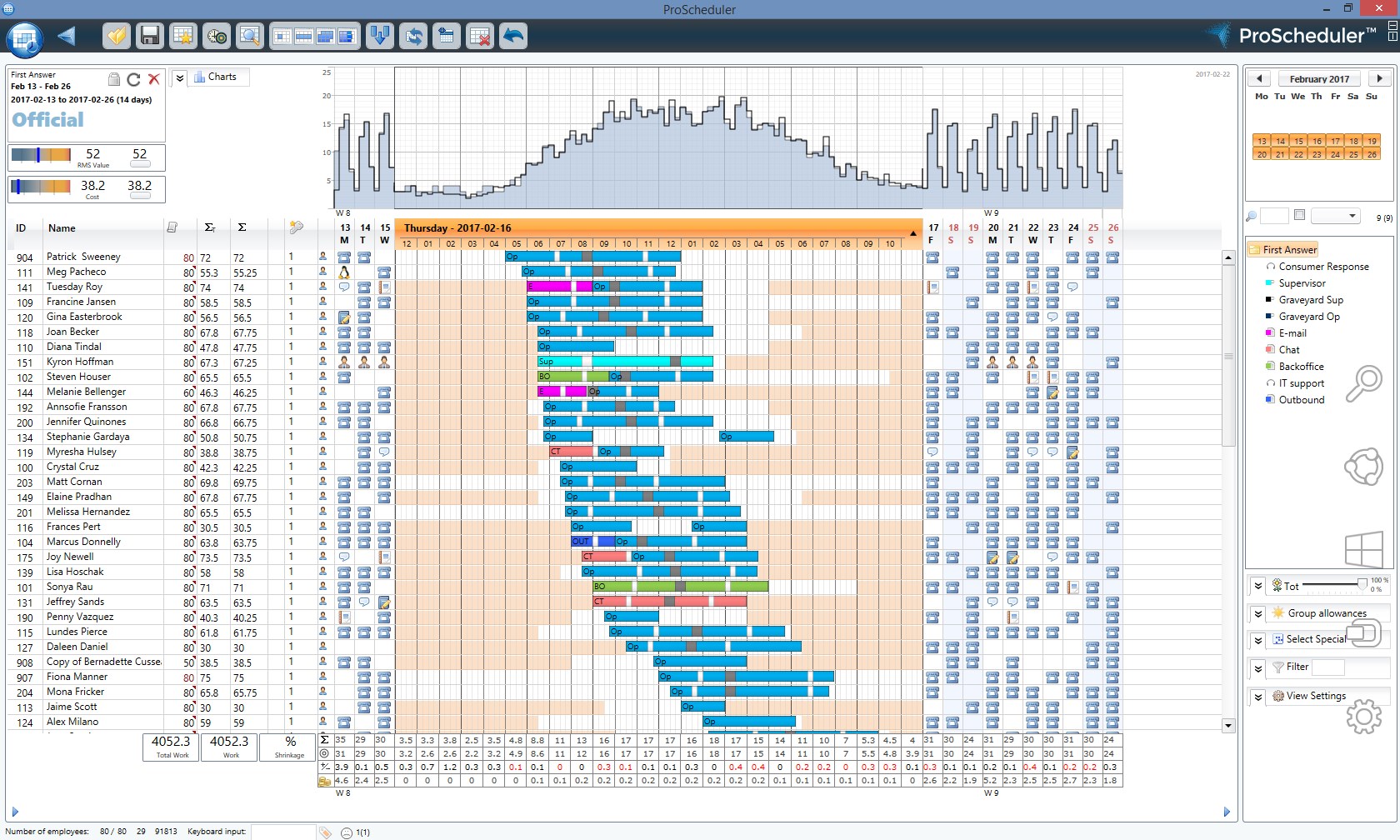Click the overlapping rectangles icon in side panel

point(1364,633)
